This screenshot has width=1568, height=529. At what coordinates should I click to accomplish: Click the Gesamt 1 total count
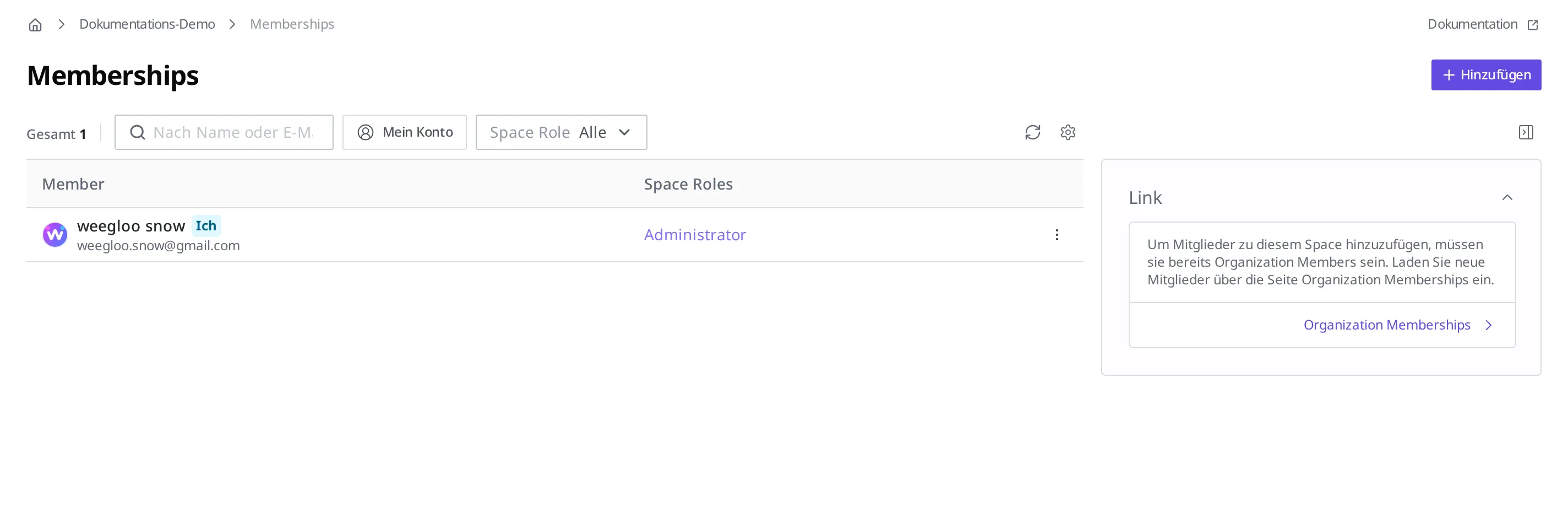pos(56,134)
